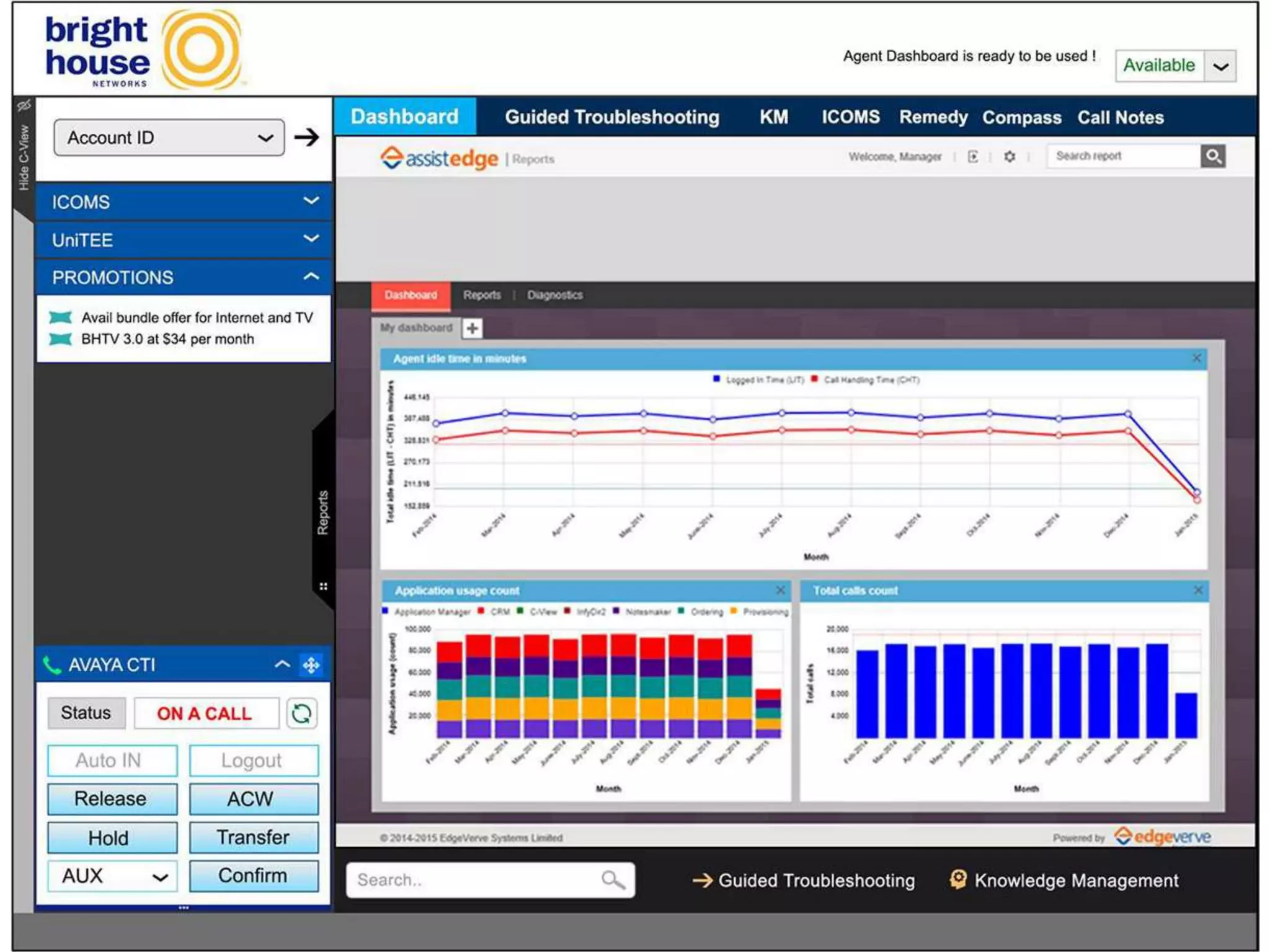
Task: Toggle the C-View legend entry
Action: (537, 612)
